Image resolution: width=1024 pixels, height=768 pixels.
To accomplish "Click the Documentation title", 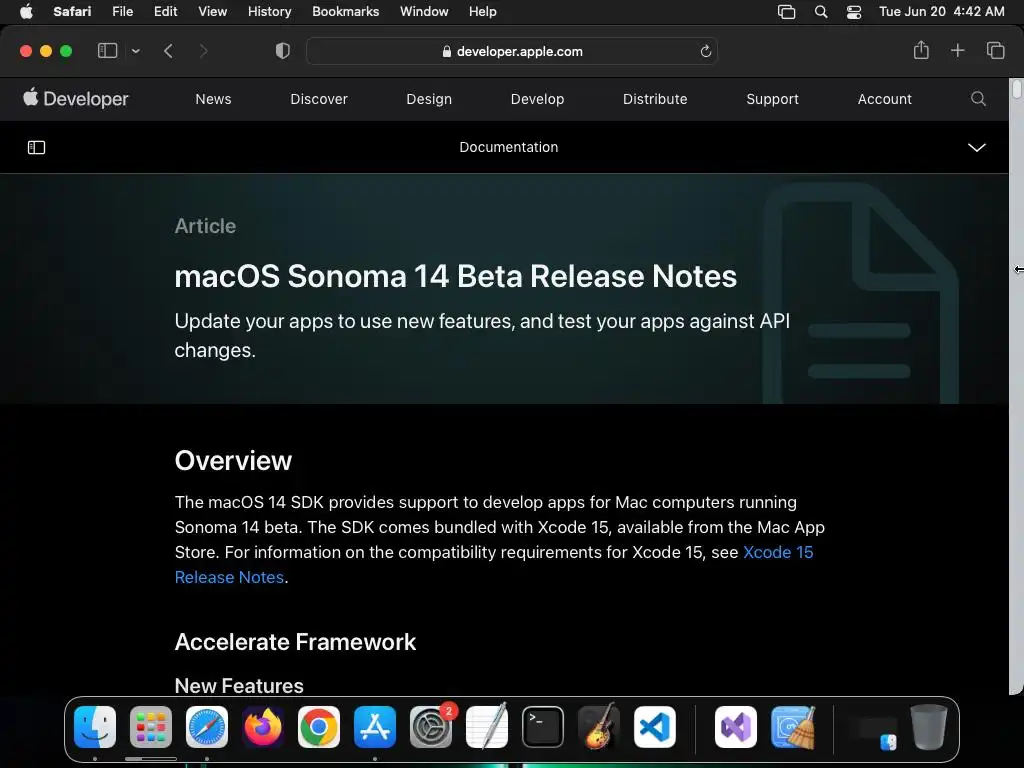I will (x=509, y=148).
